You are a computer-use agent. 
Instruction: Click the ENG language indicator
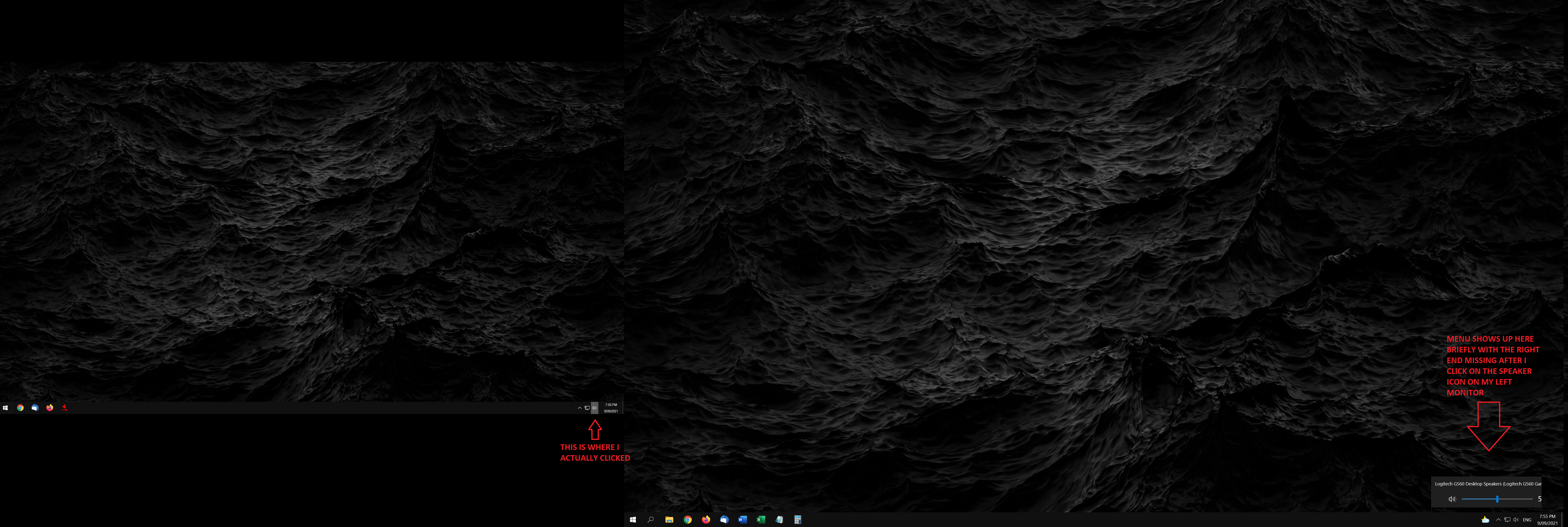[x=1527, y=520]
